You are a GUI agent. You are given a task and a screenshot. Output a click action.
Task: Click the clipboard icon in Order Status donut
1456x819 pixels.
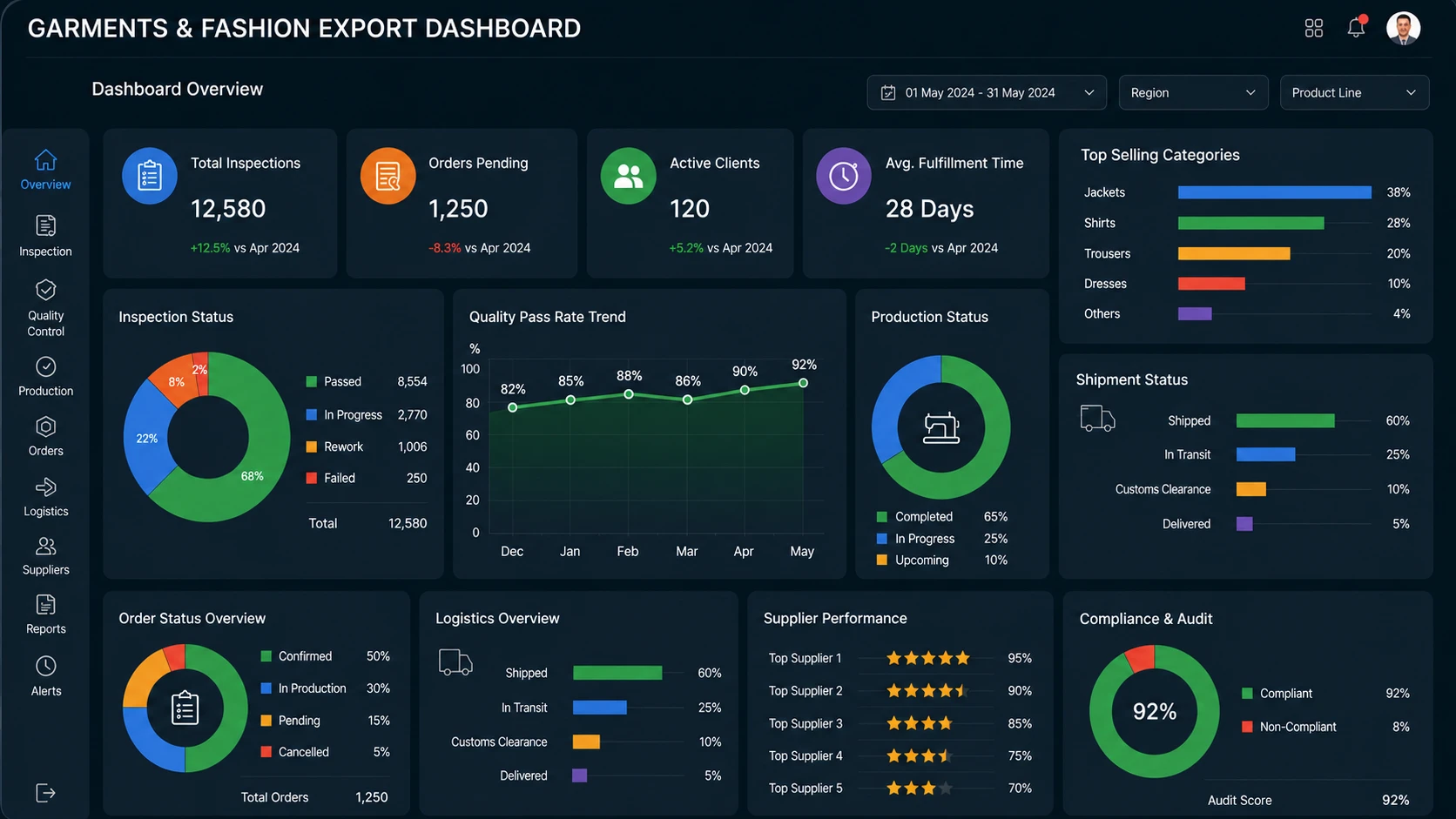(185, 708)
